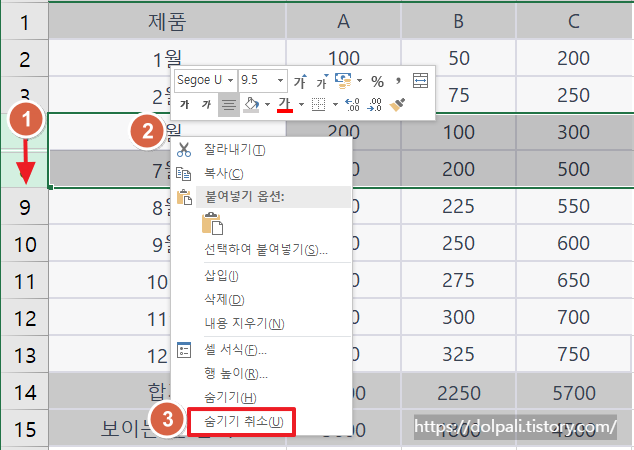Toggle bold in mini toolbar

tap(185, 105)
